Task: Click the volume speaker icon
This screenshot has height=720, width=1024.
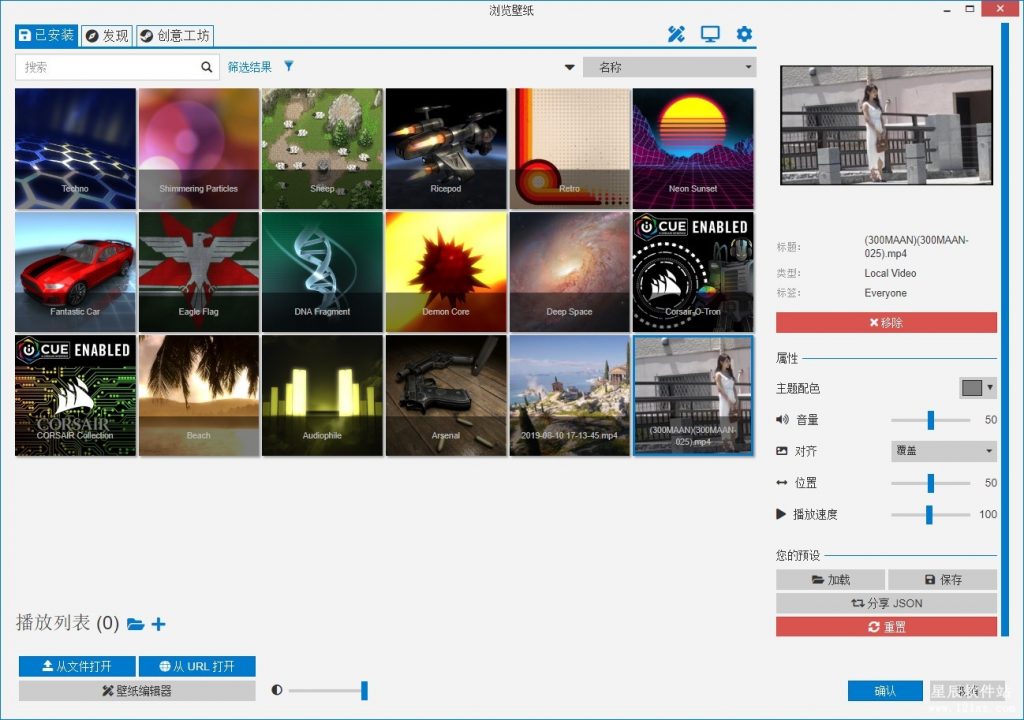Action: tap(782, 420)
